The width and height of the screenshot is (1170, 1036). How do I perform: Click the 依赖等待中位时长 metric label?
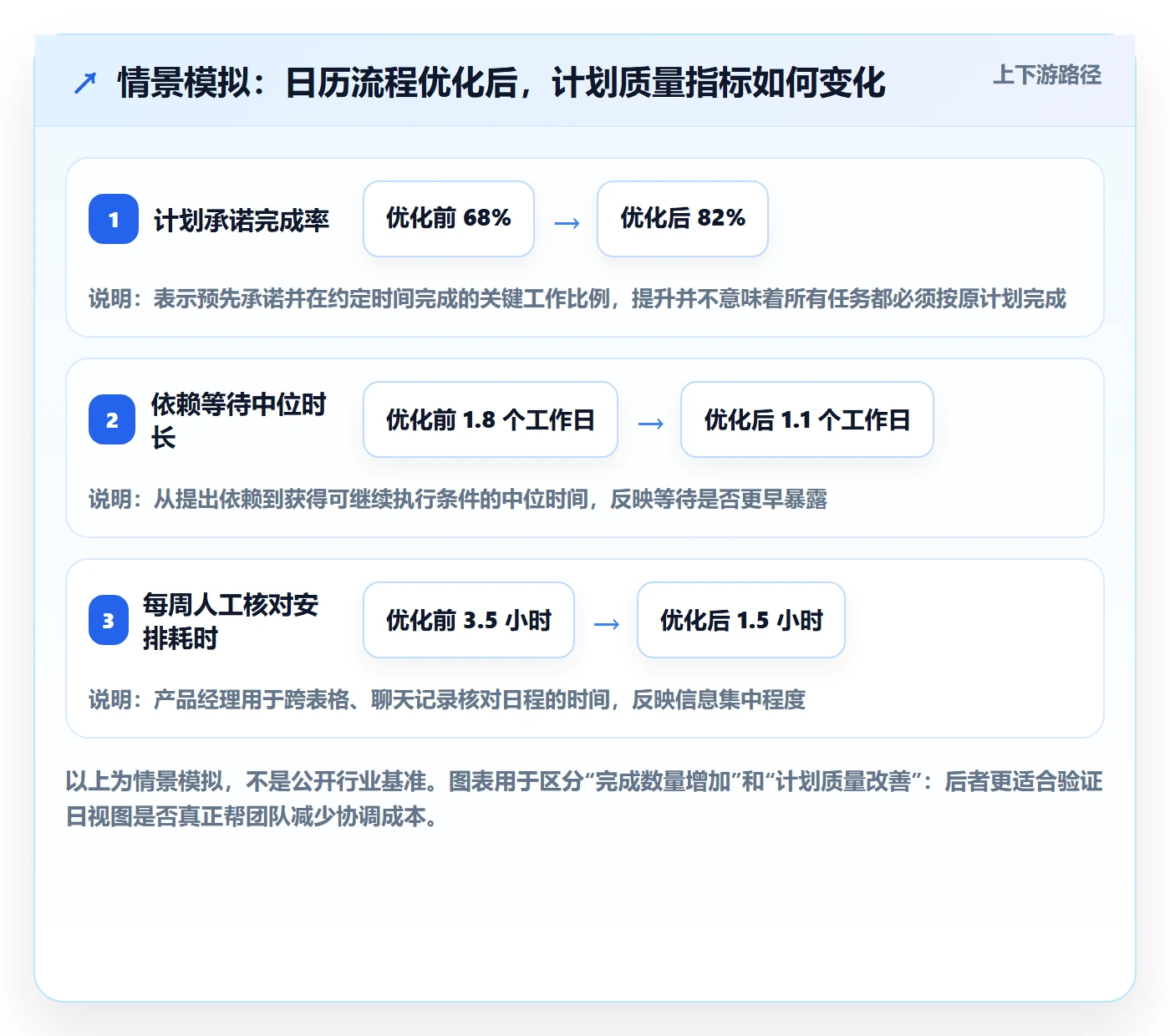tap(239, 420)
